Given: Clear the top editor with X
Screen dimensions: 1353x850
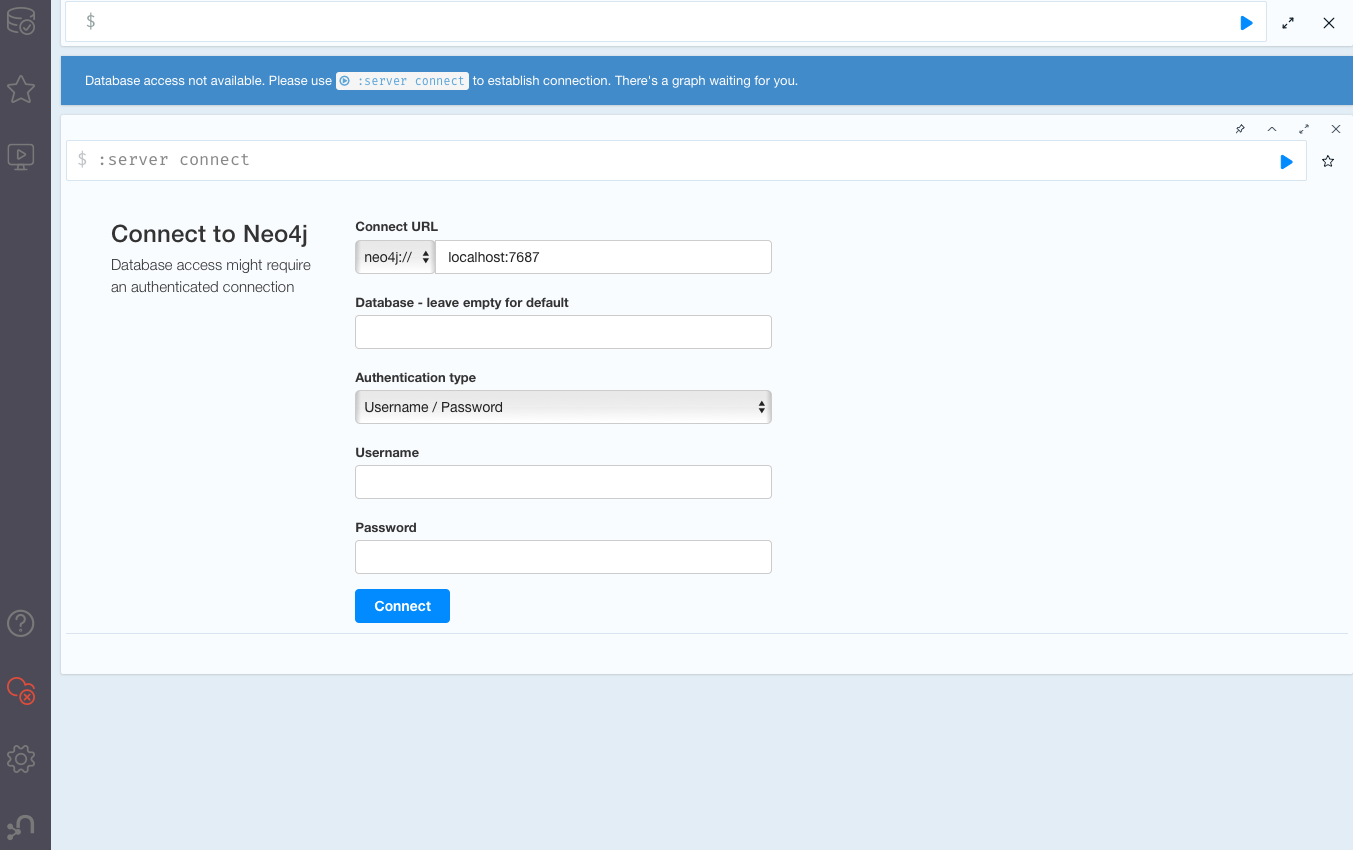Looking at the screenshot, I should tap(1329, 22).
